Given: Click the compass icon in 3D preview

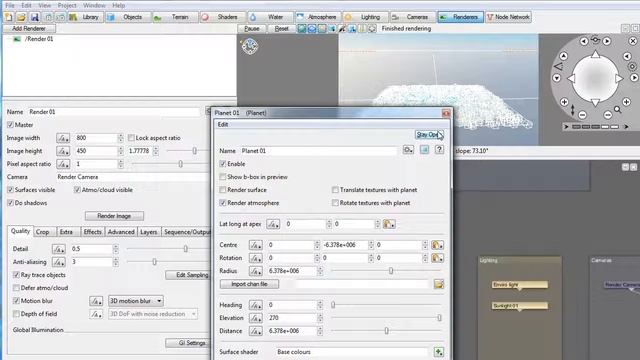Looking at the screenshot, I should click(x=249, y=46).
